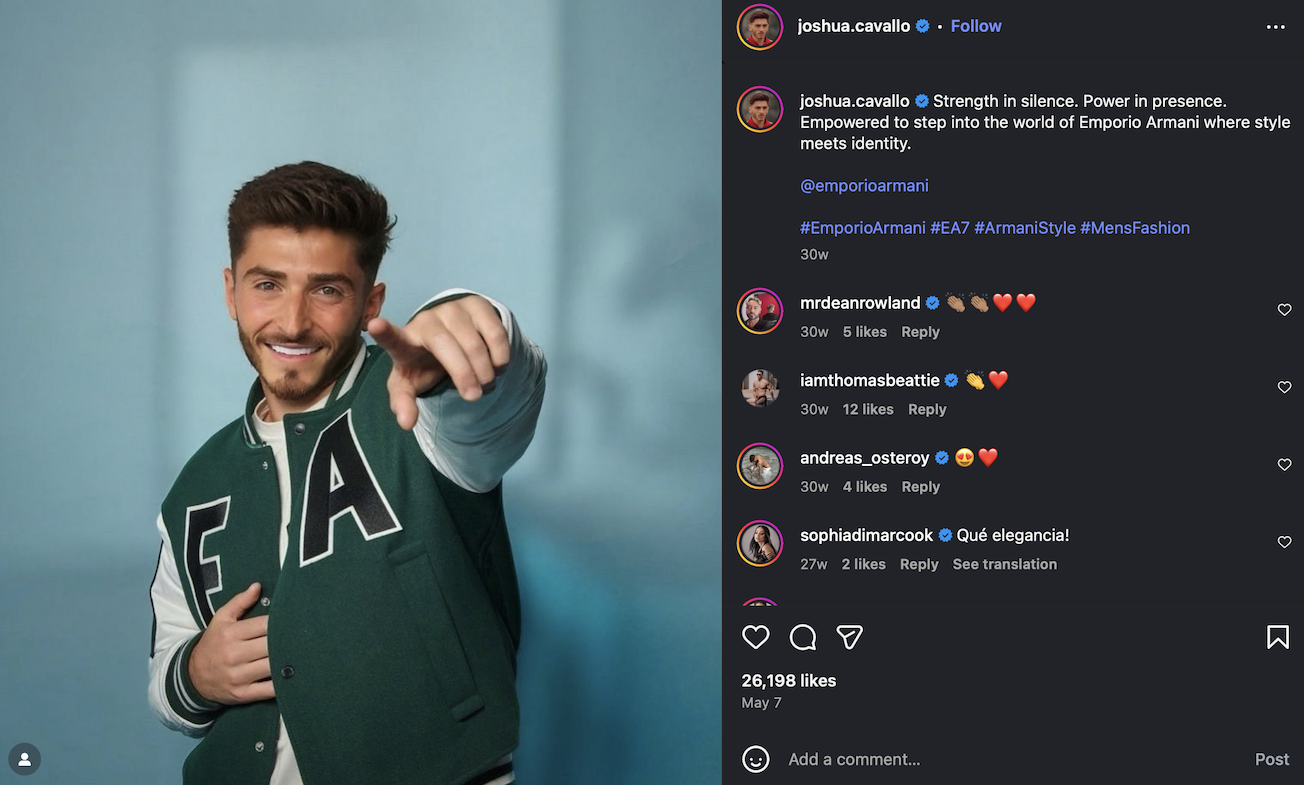Like mrdeanrowland's comment
1304x785 pixels.
1284,310
